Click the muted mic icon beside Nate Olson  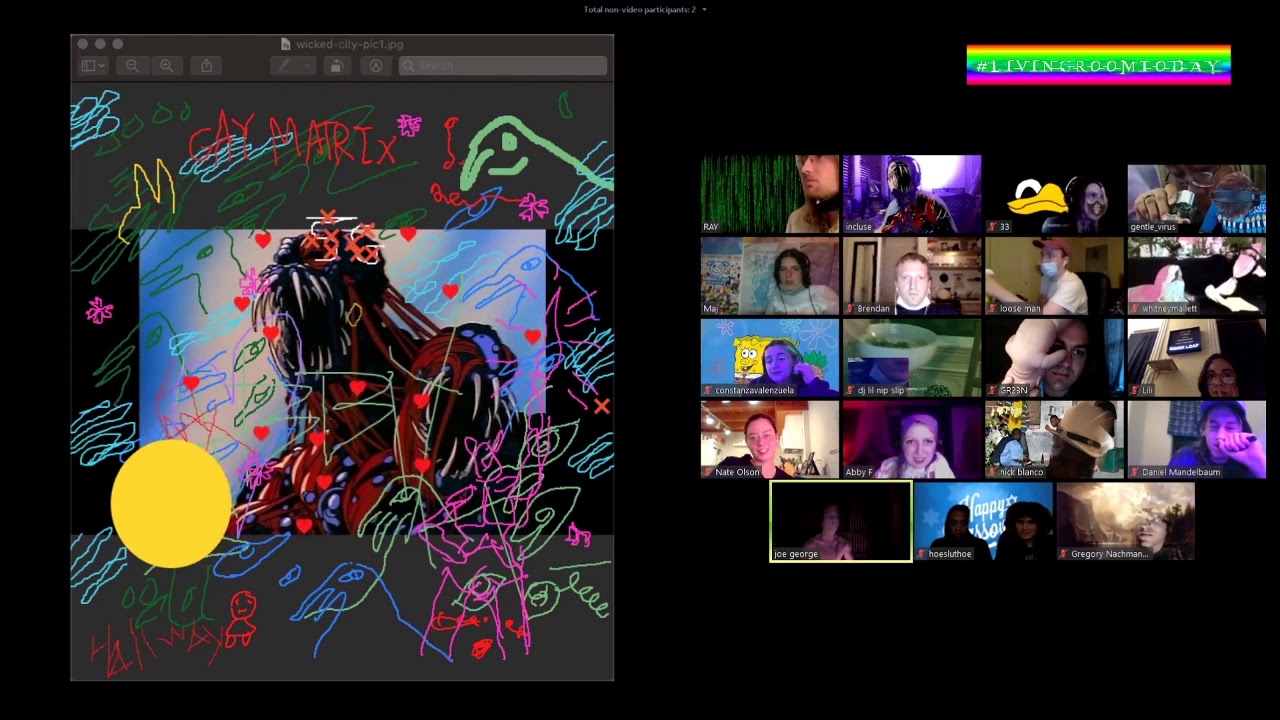[x=708, y=473]
